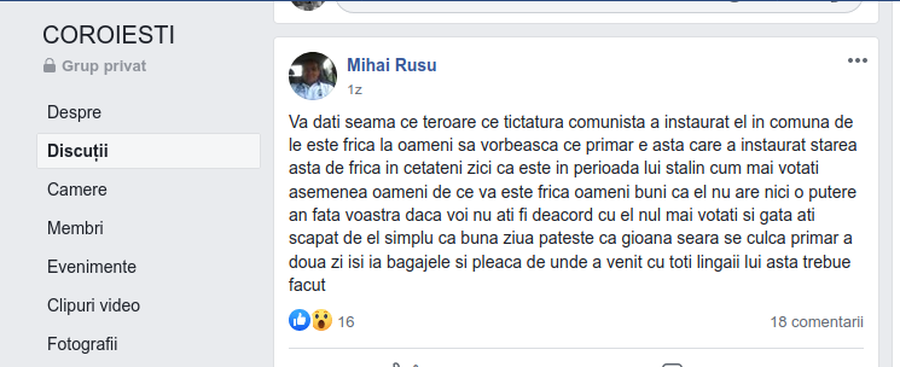Show the 18 comentarii on the post

point(816,322)
